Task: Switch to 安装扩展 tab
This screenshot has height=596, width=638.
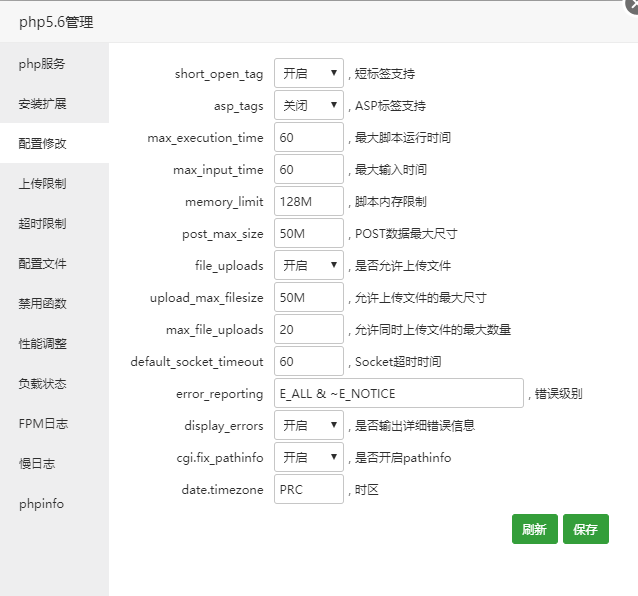Action: pos(55,103)
